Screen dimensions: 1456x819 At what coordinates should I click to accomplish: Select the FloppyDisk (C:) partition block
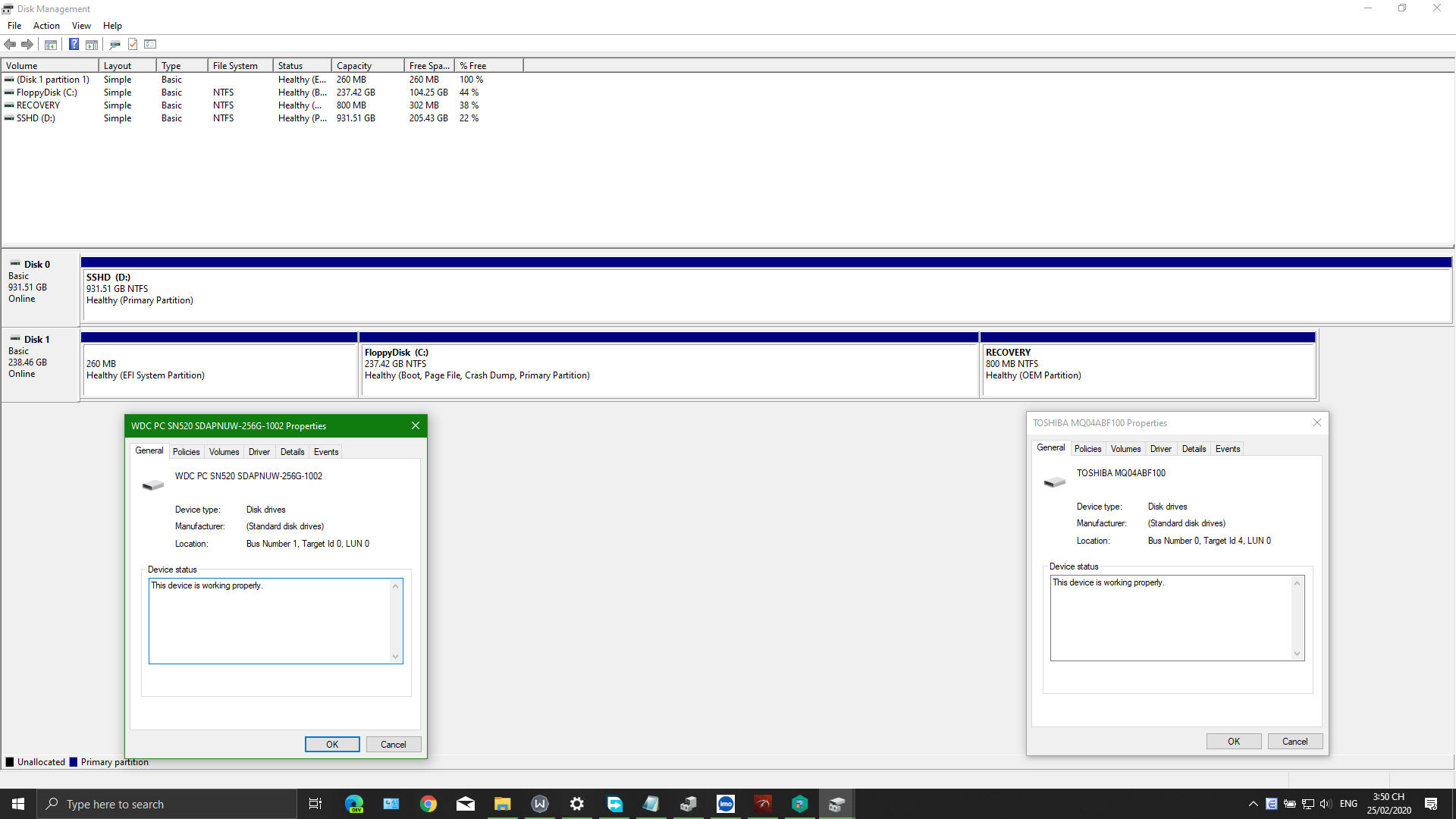click(x=669, y=365)
